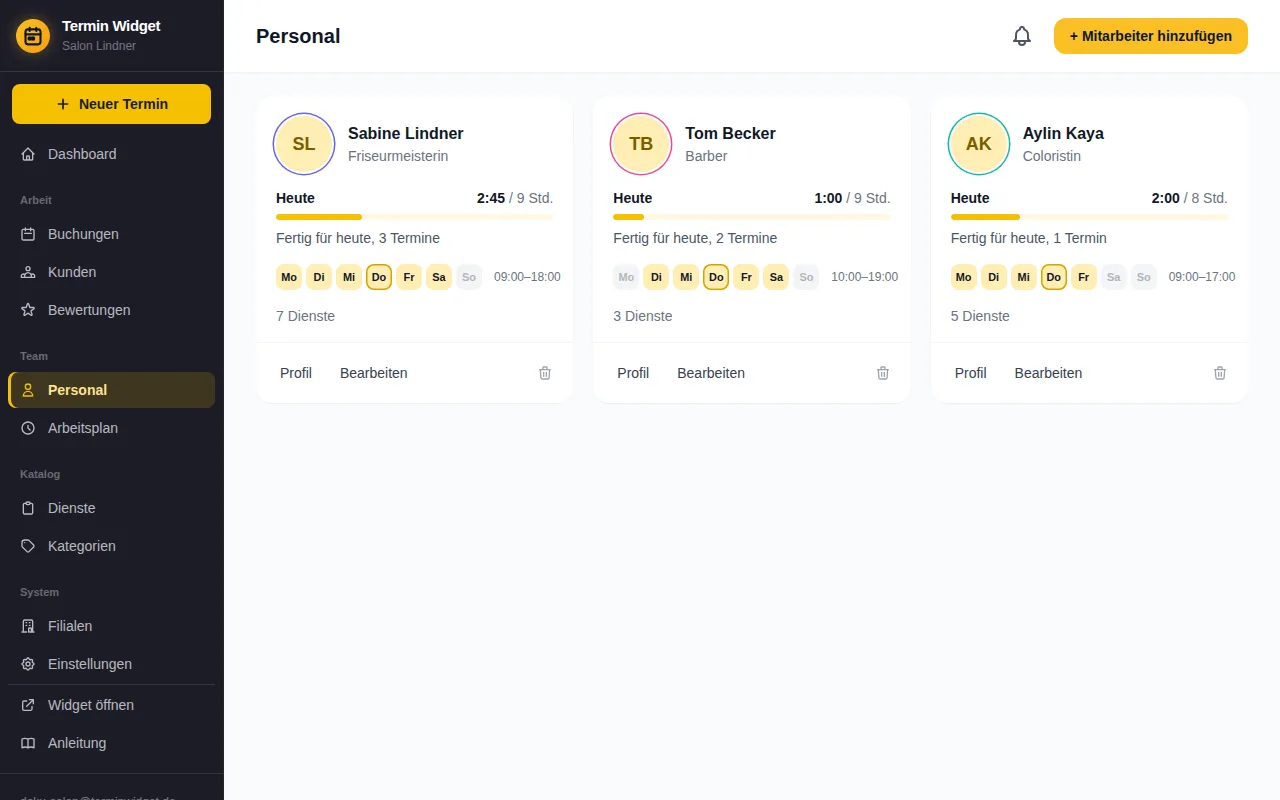Click the Dienste clipboard icon
This screenshot has width=1280, height=800.
click(x=28, y=508)
